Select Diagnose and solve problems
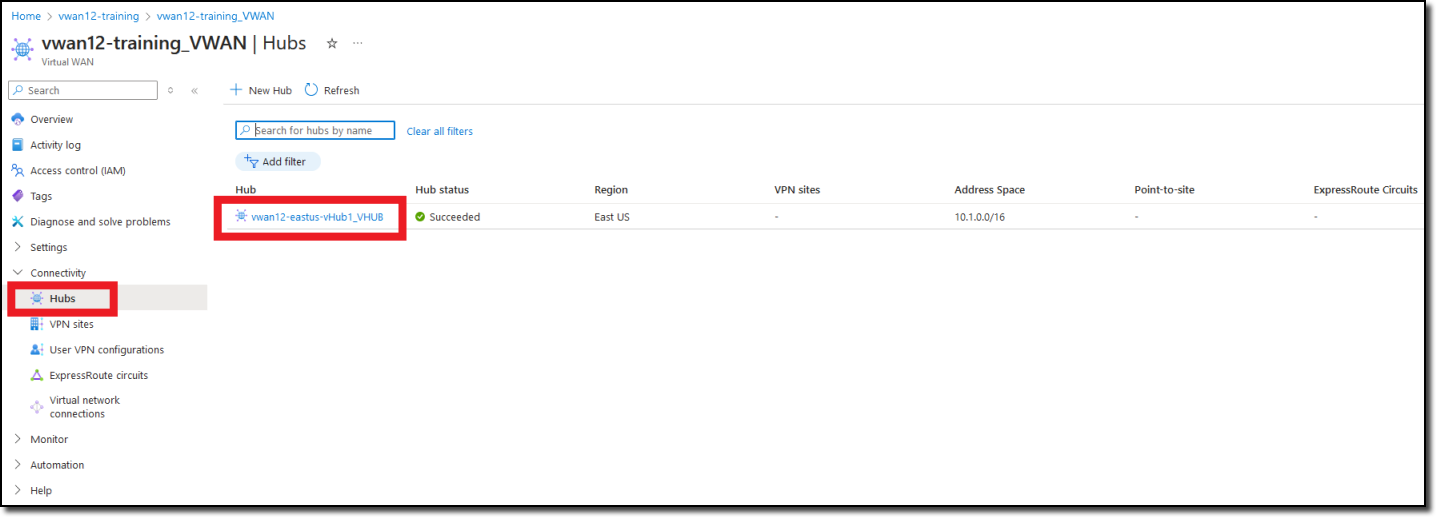Screen dimensions: 1436x517 [x=100, y=222]
